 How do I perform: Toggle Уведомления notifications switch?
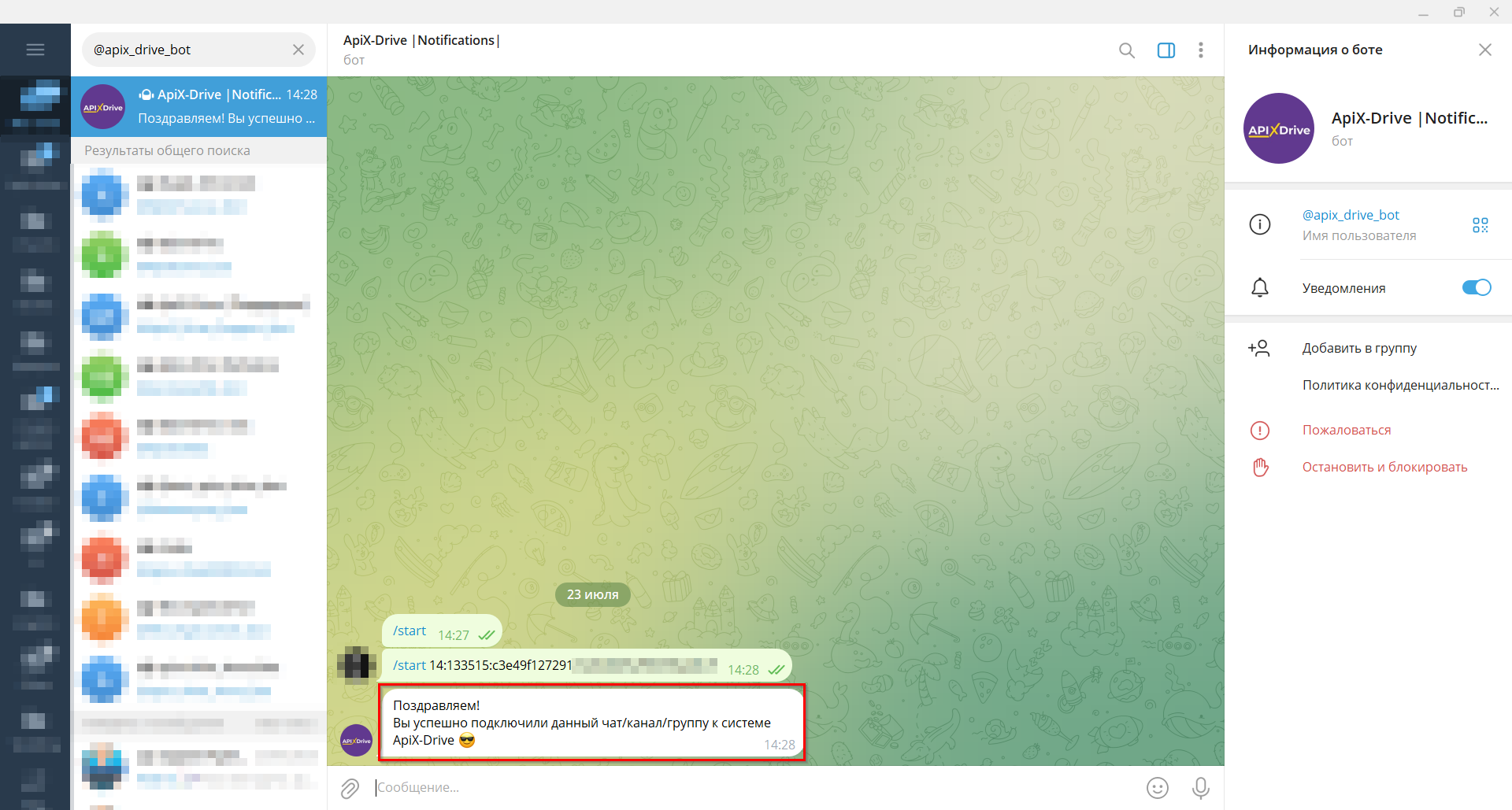tap(1477, 287)
